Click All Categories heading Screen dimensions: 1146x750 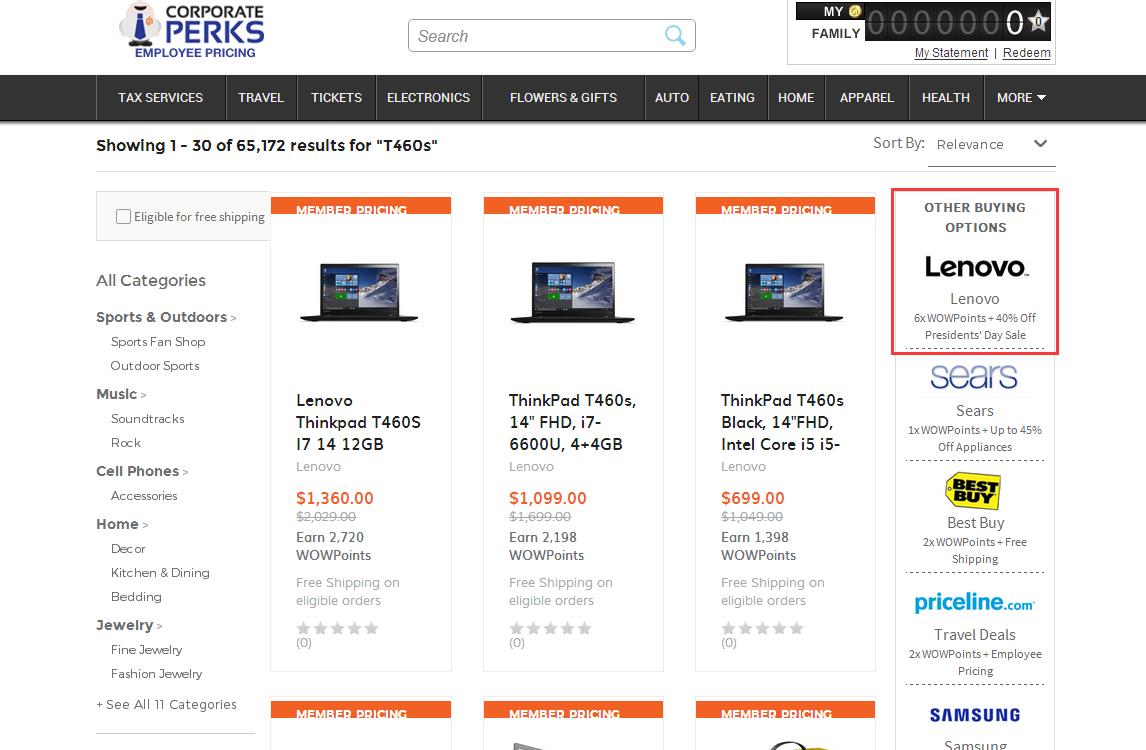[x=151, y=281]
